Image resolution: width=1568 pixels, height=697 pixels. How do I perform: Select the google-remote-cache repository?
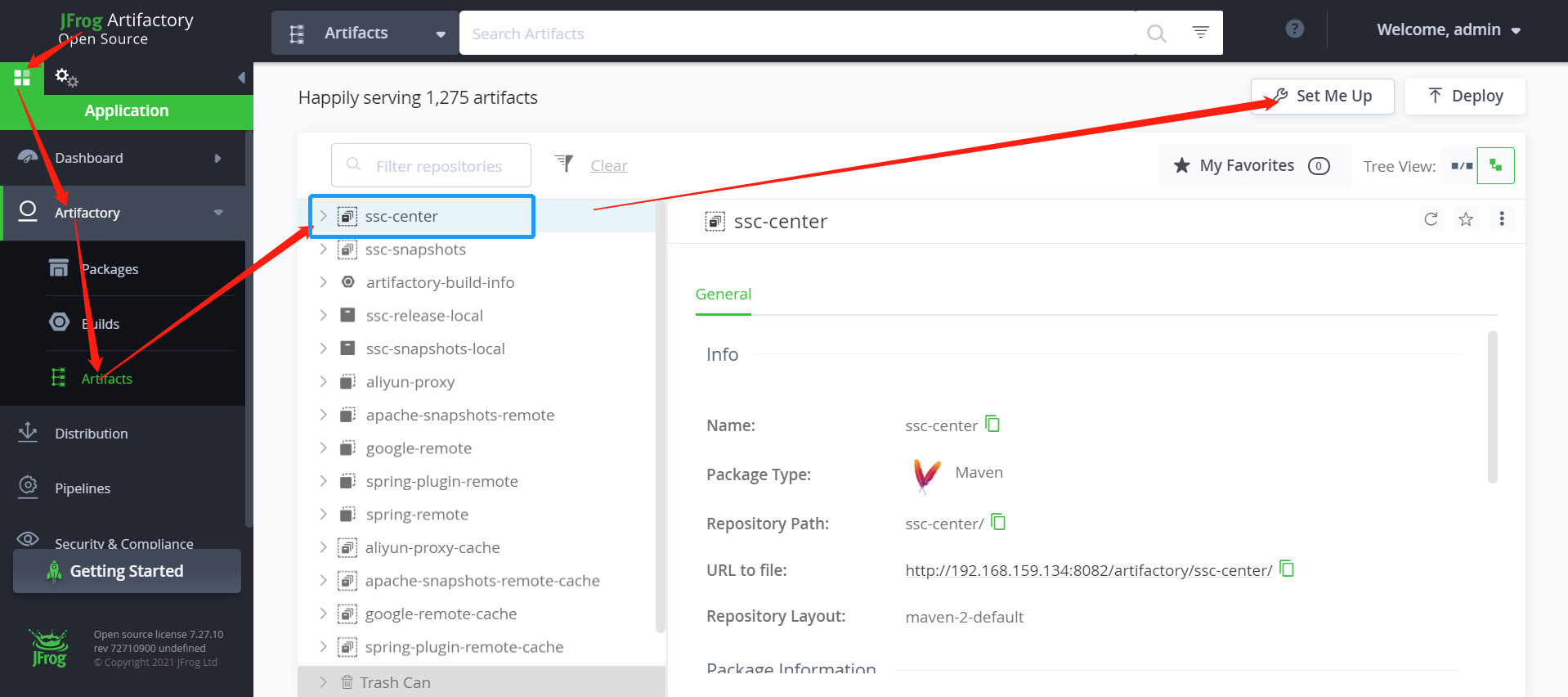[441, 614]
